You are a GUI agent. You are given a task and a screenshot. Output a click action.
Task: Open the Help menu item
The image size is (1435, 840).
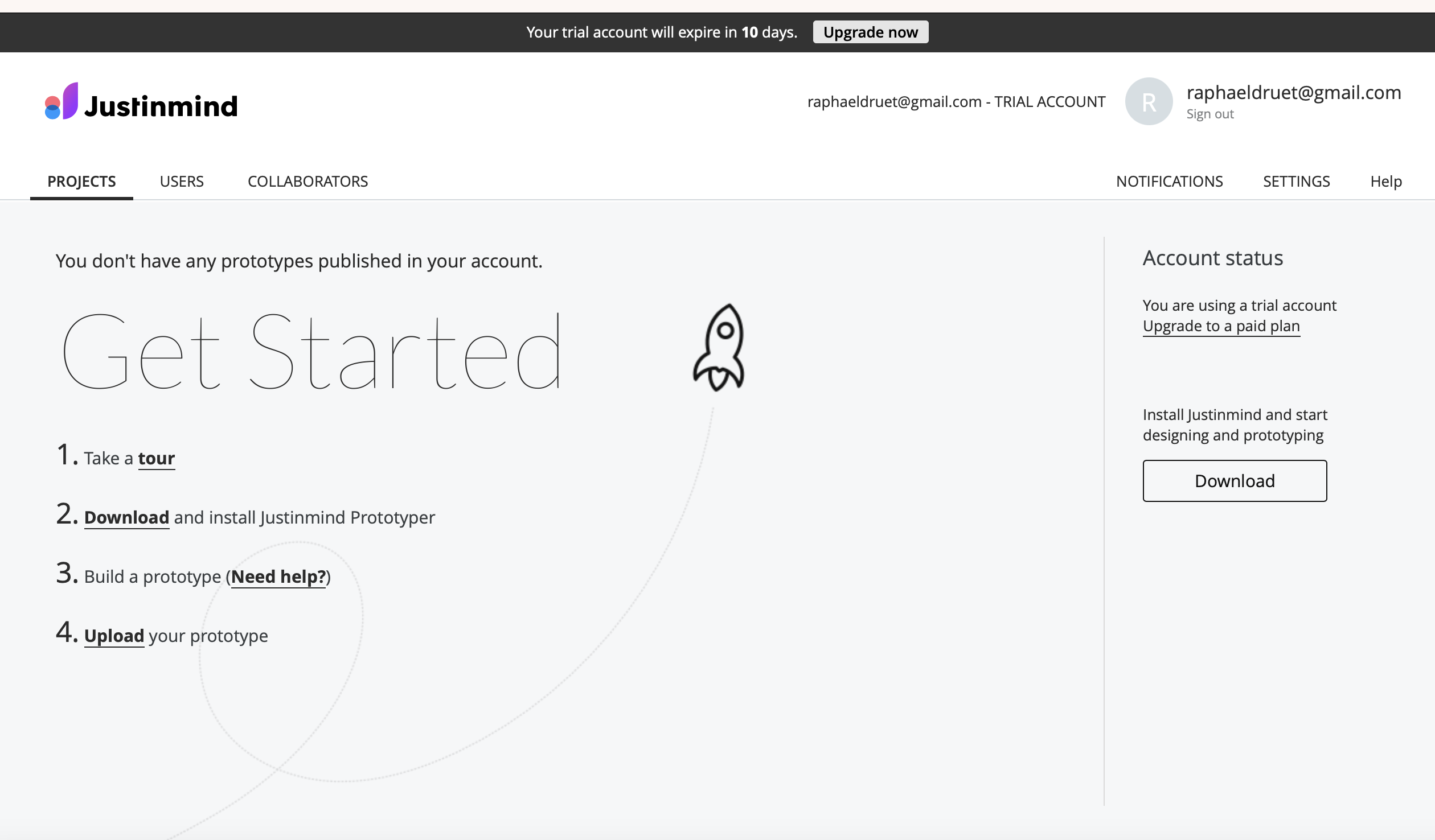[1385, 182]
